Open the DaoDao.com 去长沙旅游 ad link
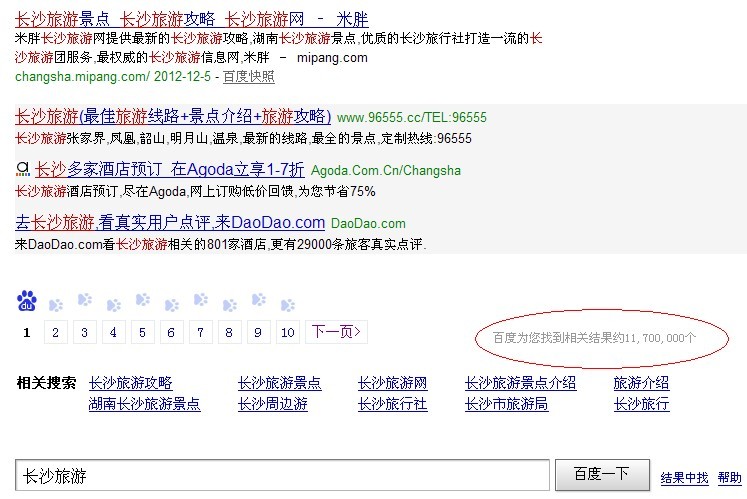 click(170, 223)
